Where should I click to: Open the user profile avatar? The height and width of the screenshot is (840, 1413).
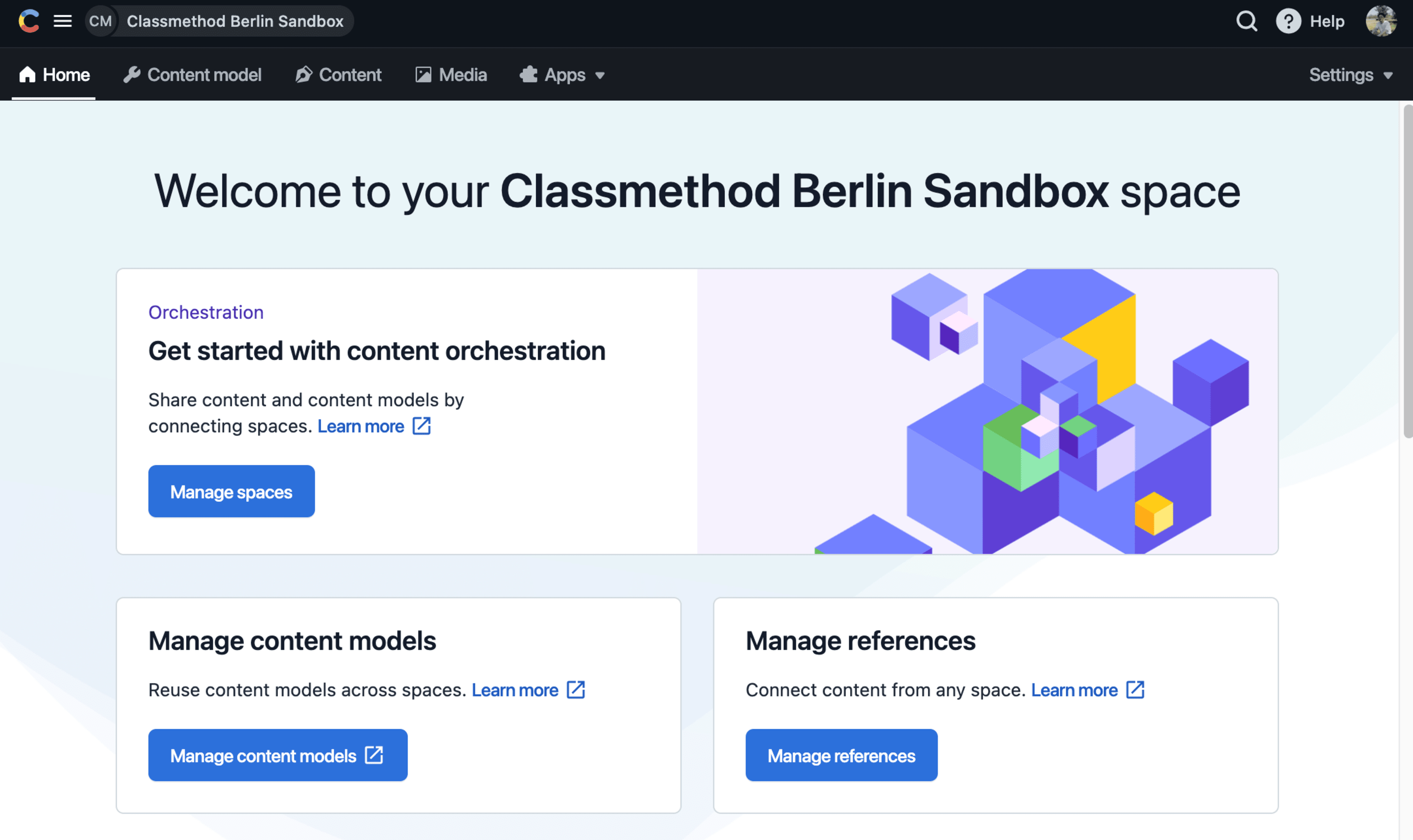tap(1381, 21)
